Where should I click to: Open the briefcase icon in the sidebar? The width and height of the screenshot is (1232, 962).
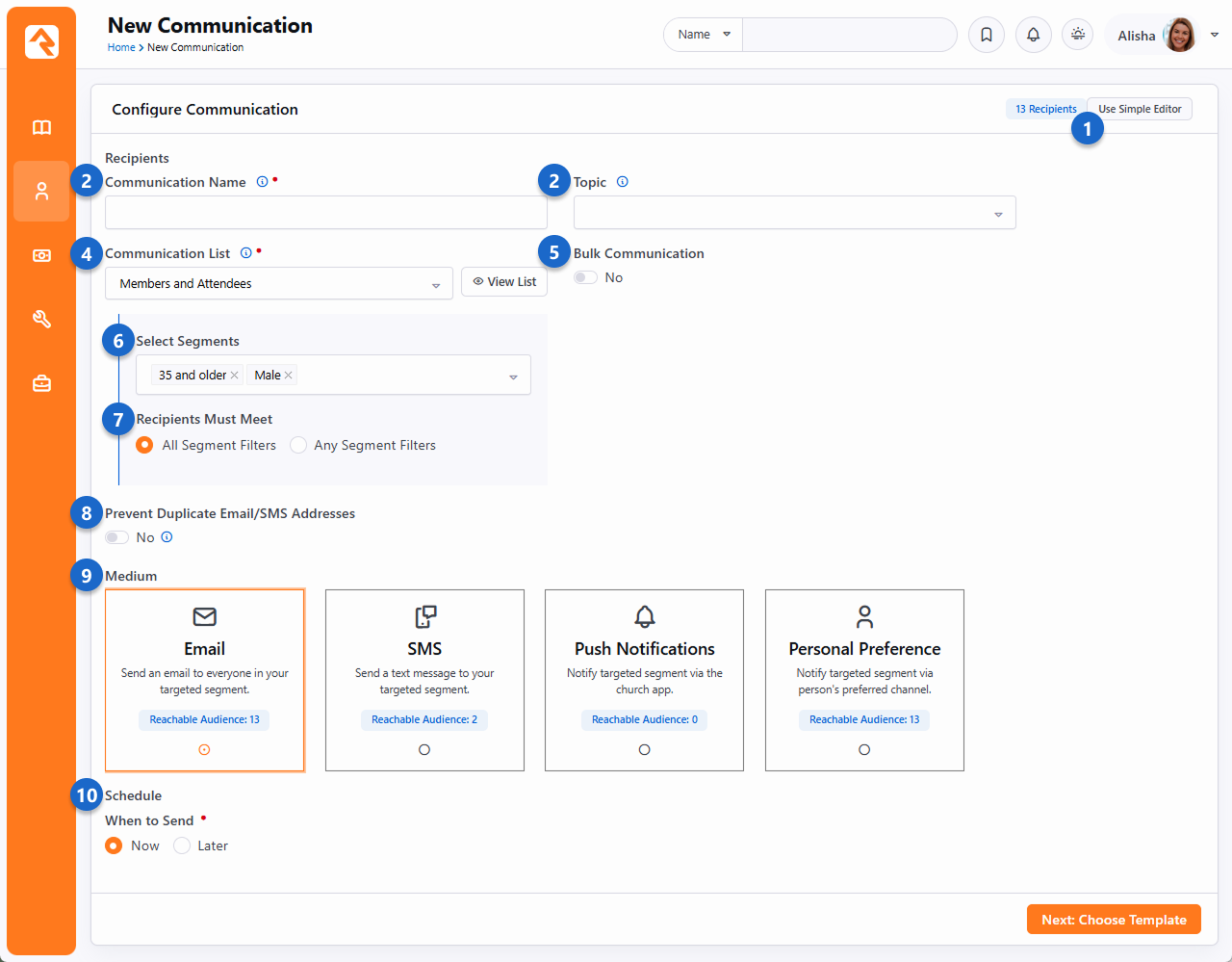click(41, 383)
